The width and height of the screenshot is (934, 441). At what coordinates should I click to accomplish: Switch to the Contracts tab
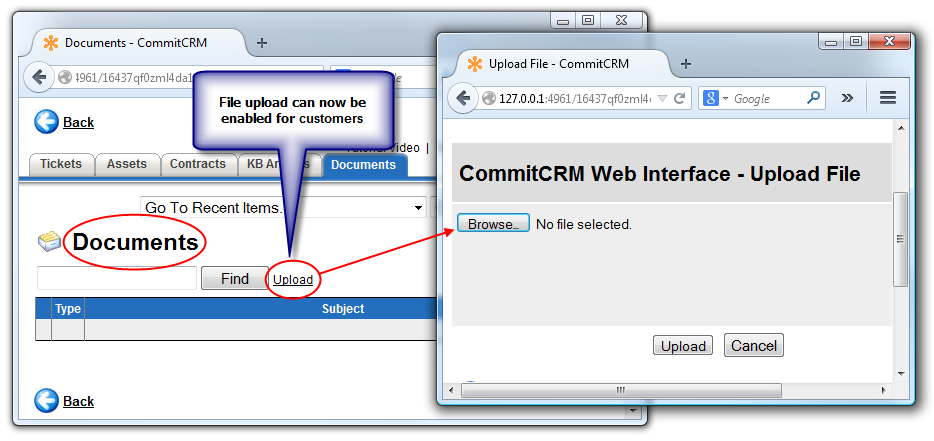[198, 164]
